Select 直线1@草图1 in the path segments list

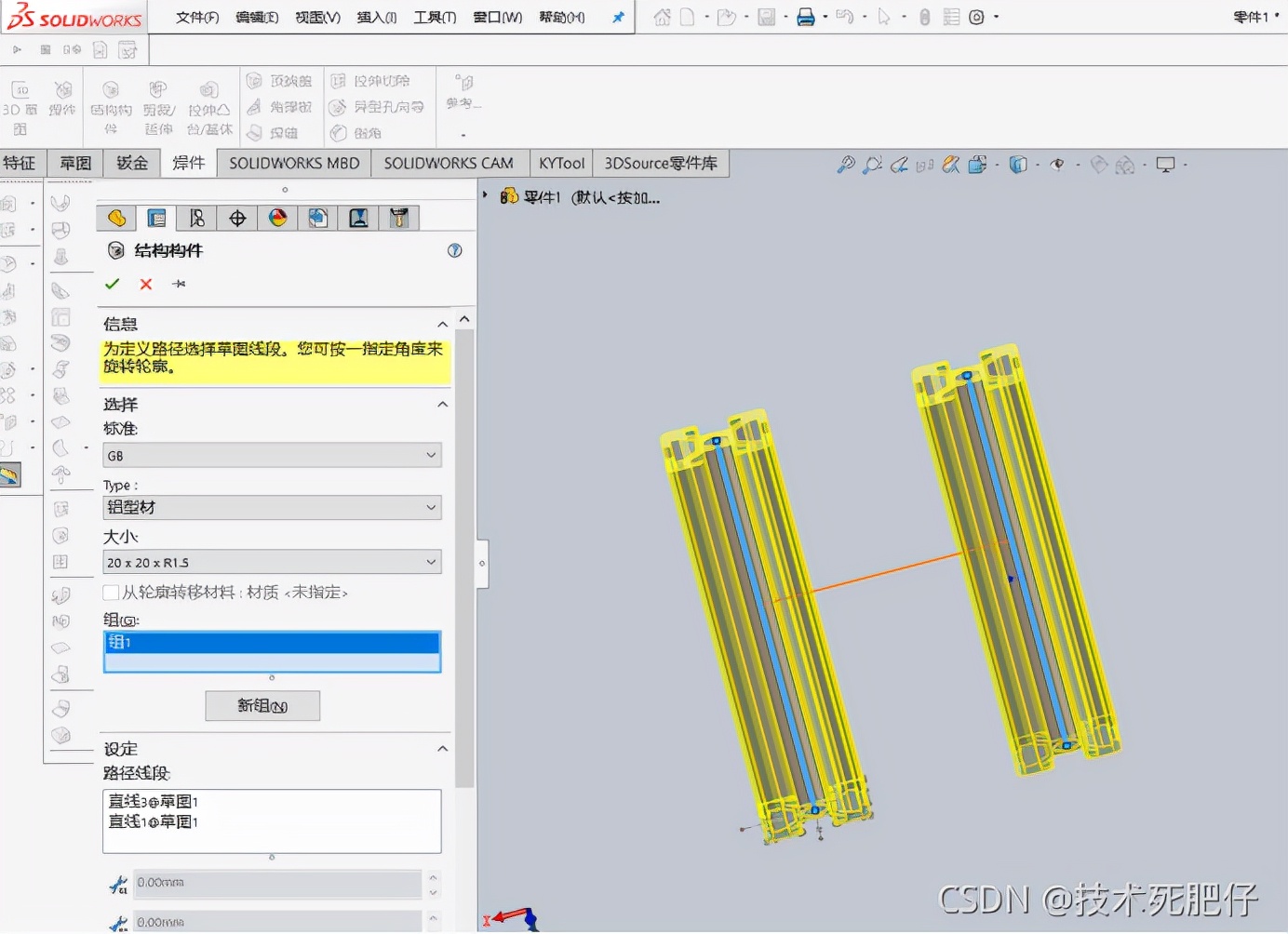point(154,821)
